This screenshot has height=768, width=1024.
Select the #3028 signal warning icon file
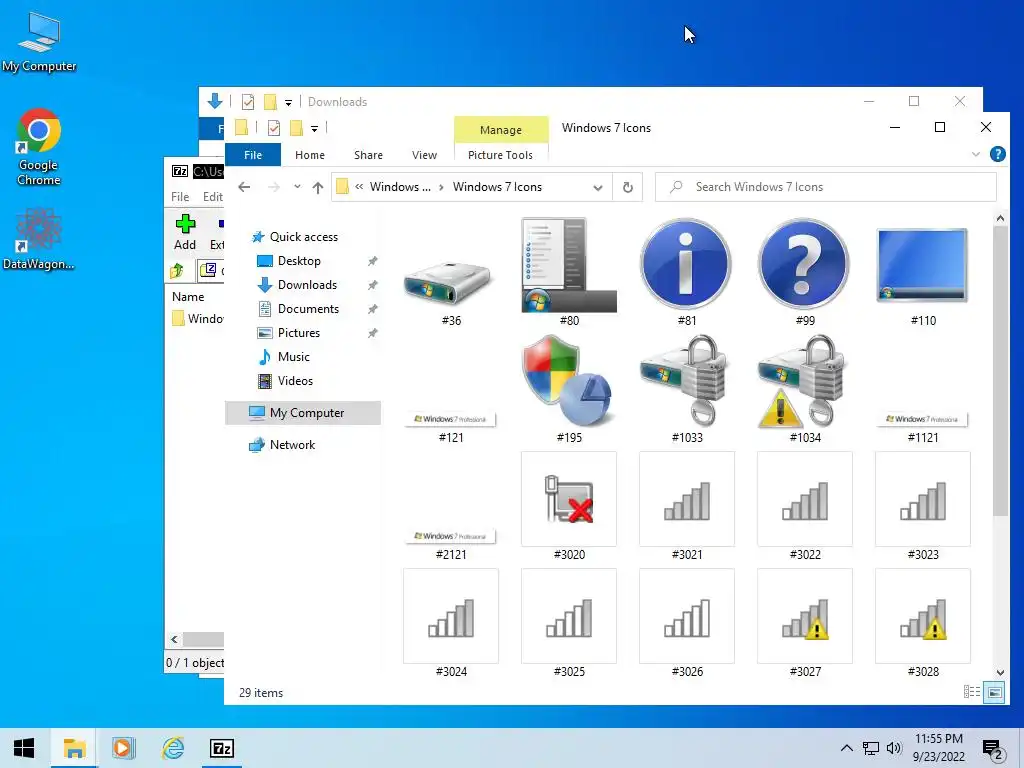click(x=923, y=624)
